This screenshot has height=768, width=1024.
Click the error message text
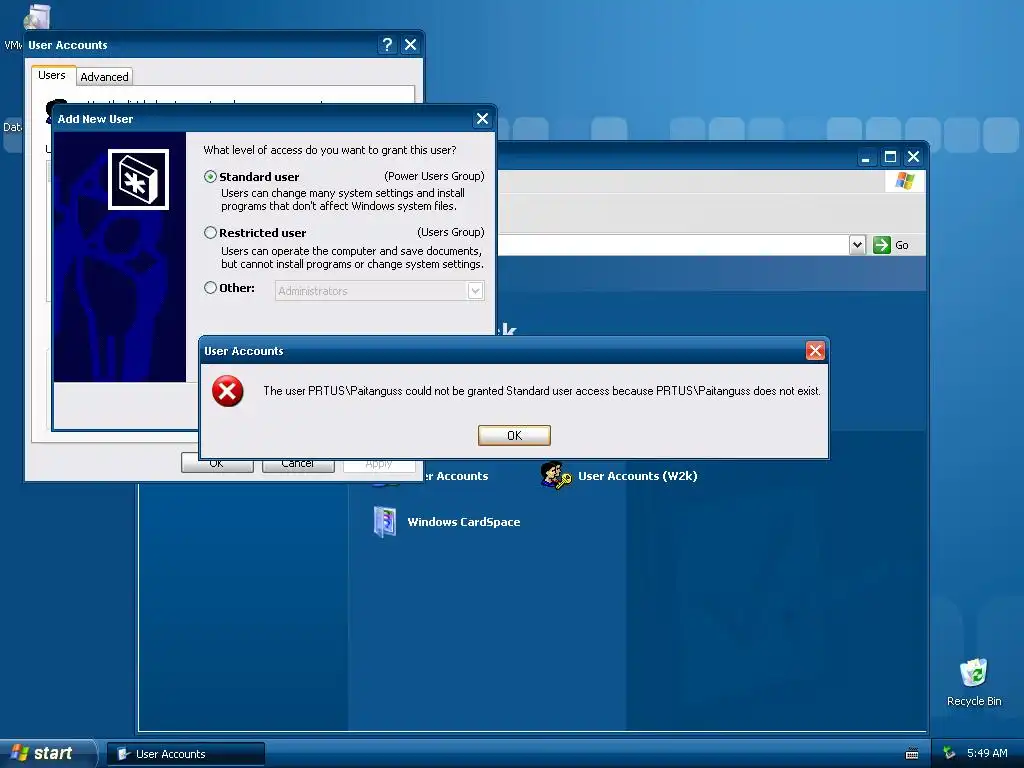pos(541,391)
